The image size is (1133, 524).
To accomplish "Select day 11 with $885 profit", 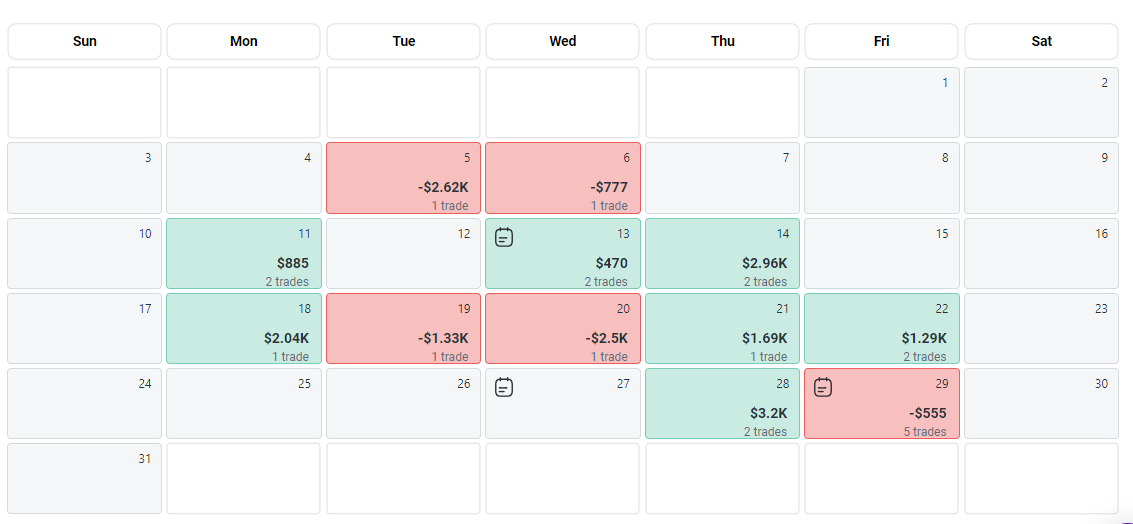I will pos(244,254).
